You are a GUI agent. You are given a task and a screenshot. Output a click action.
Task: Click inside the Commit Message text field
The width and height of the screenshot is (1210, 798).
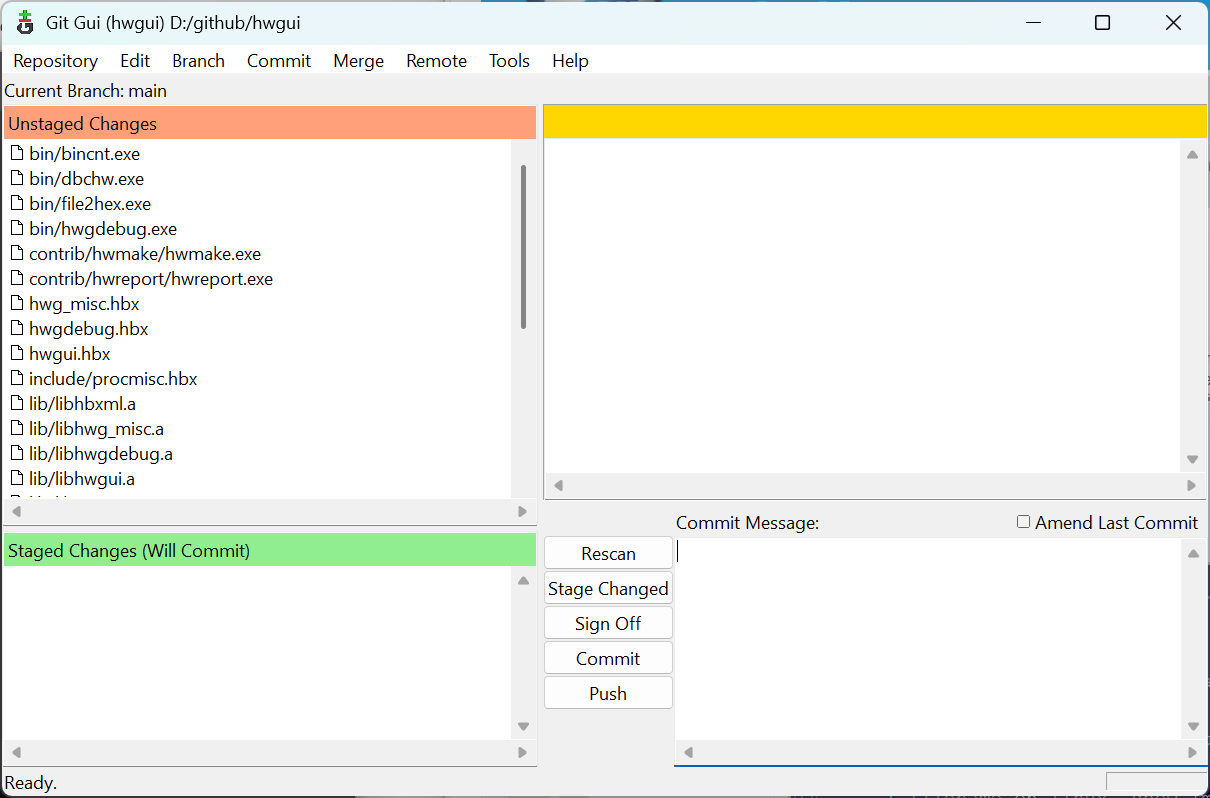(928, 640)
